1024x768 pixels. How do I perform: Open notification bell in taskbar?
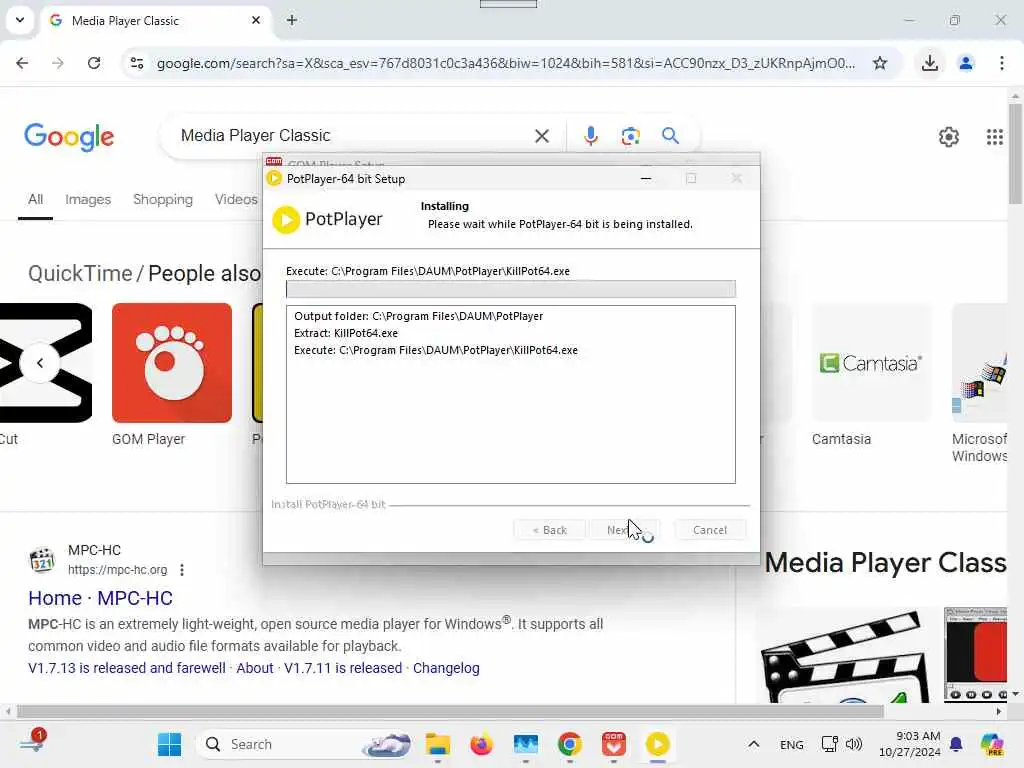pyautogui.click(x=956, y=744)
